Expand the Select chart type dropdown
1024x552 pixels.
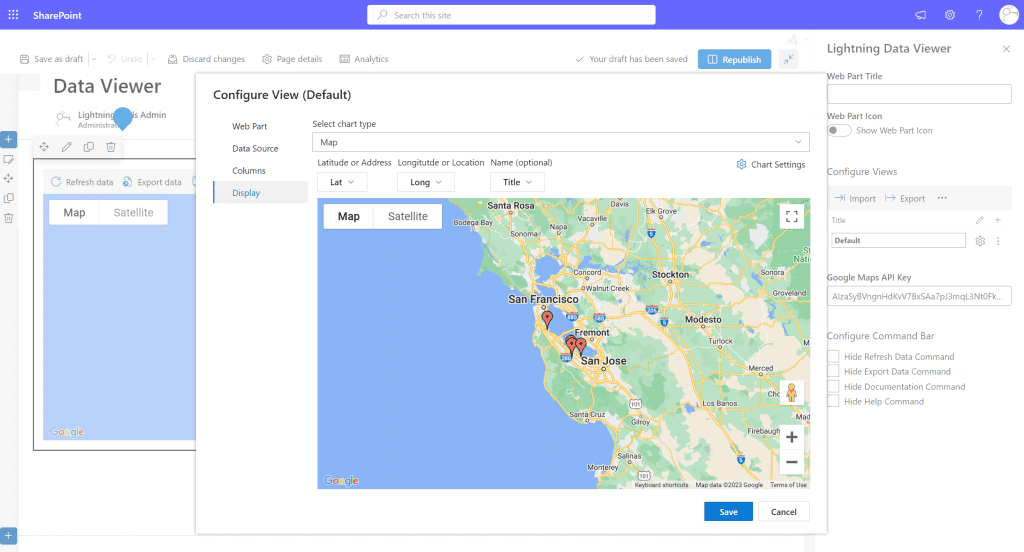tap(560, 143)
